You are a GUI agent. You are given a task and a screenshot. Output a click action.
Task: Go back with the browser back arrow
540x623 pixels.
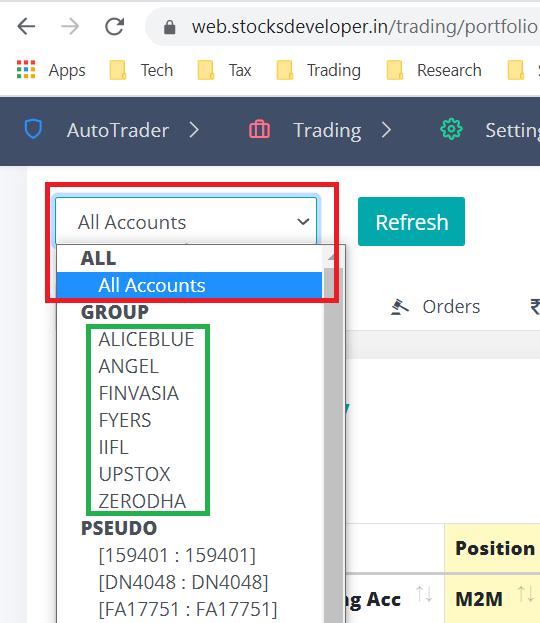pos(26,27)
